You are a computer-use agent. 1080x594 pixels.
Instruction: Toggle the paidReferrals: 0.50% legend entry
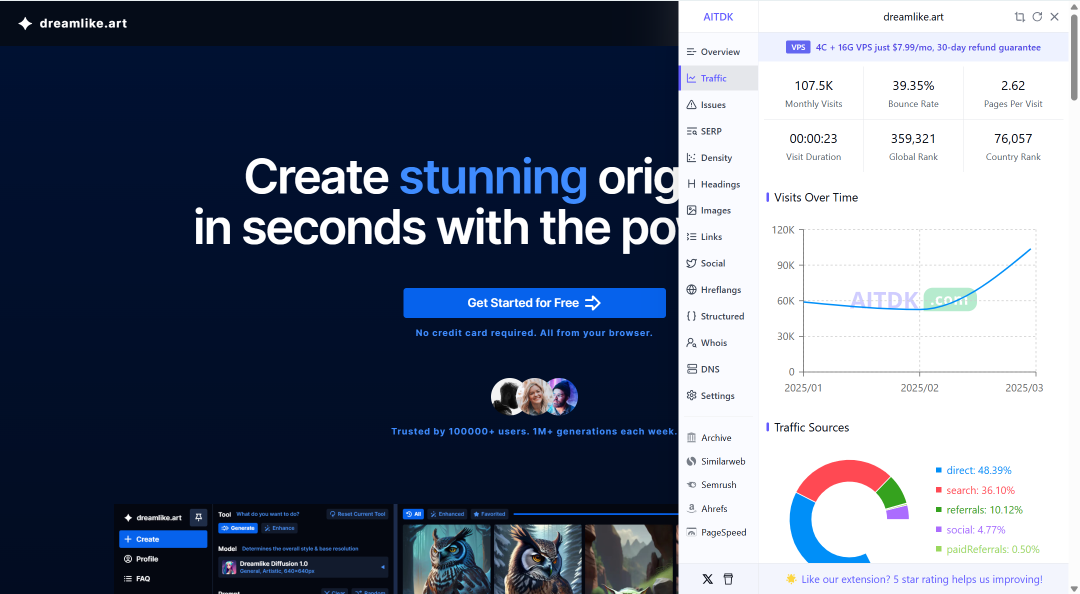(987, 549)
